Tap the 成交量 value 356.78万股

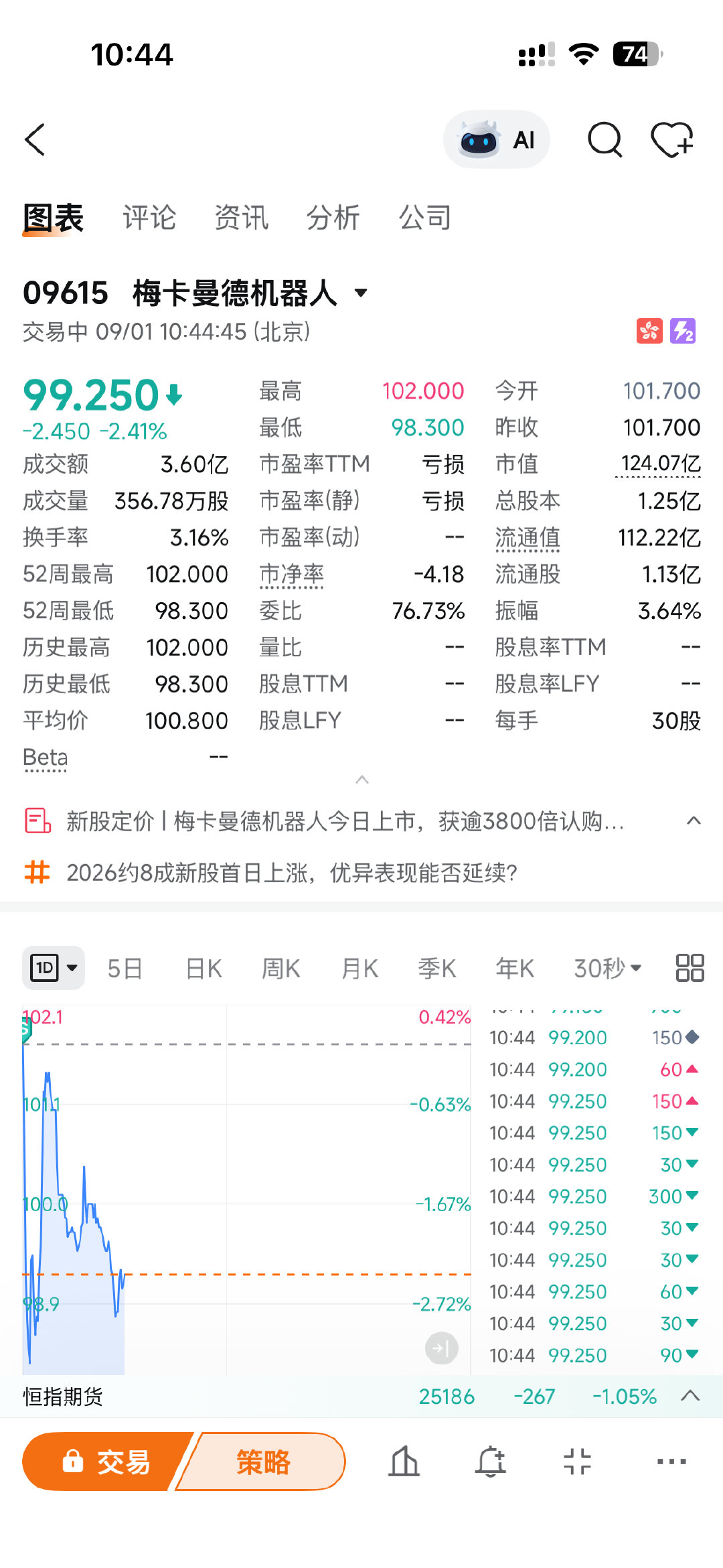pyautogui.click(x=172, y=501)
